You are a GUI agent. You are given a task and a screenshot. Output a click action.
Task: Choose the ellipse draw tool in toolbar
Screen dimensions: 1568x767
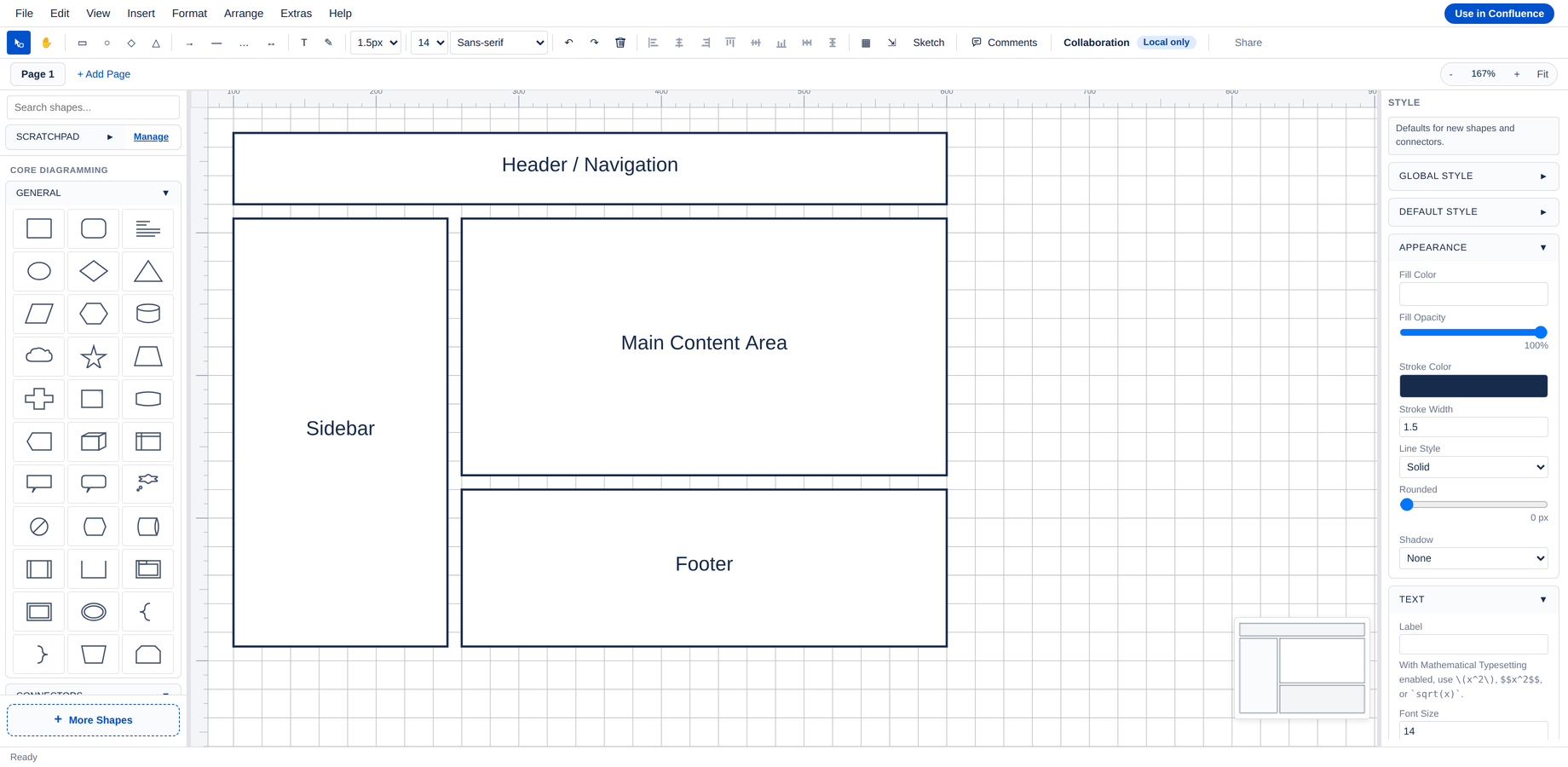click(107, 43)
